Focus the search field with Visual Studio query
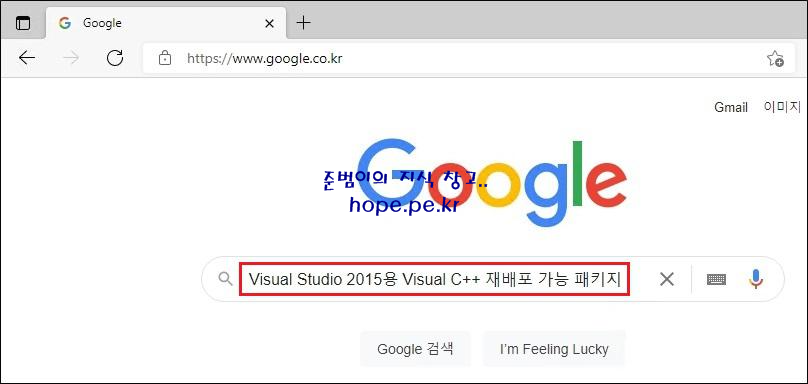This screenshot has height=384, width=808. pyautogui.click(x=434, y=279)
